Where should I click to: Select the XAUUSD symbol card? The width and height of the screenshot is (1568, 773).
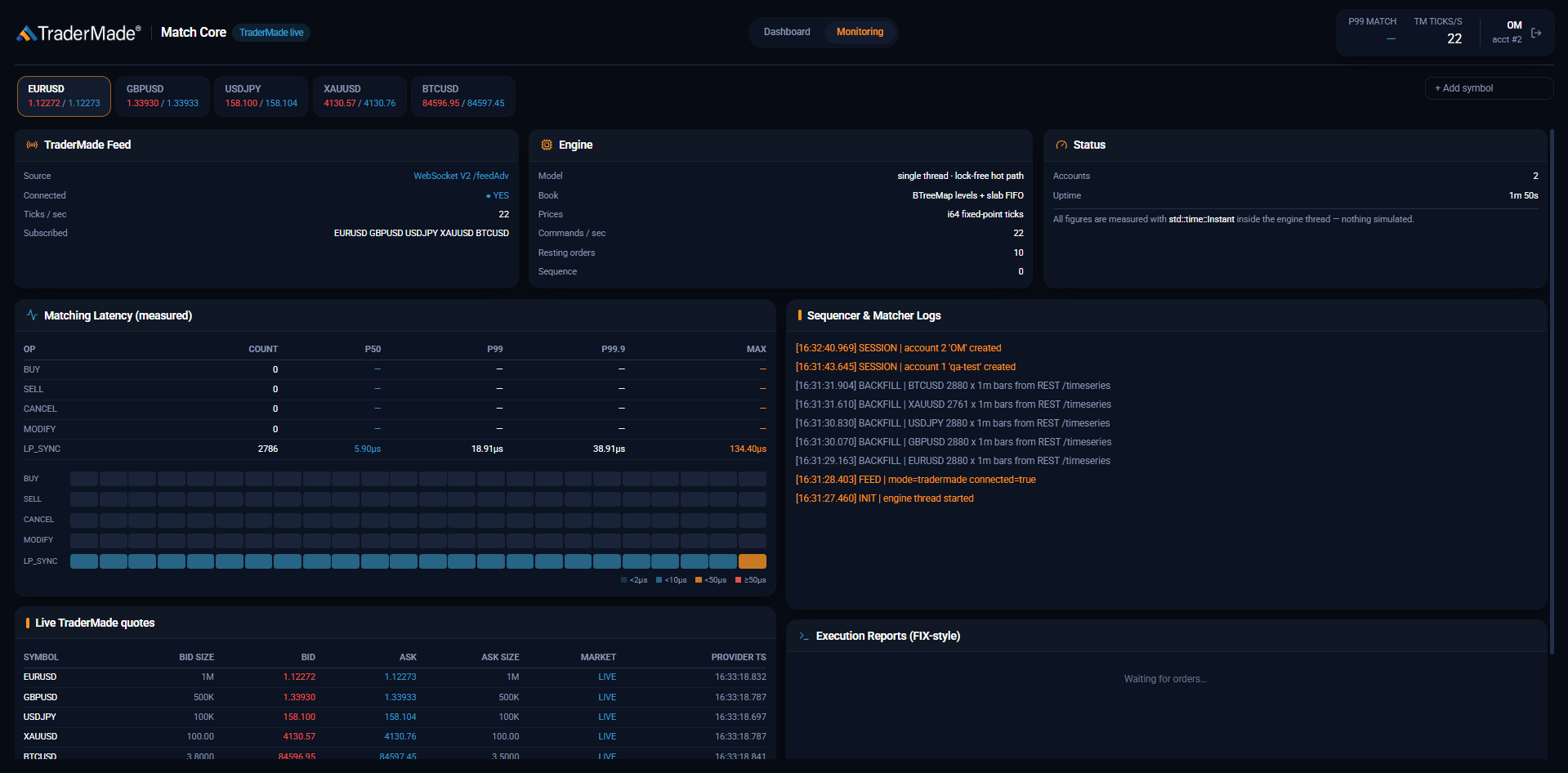click(x=360, y=96)
